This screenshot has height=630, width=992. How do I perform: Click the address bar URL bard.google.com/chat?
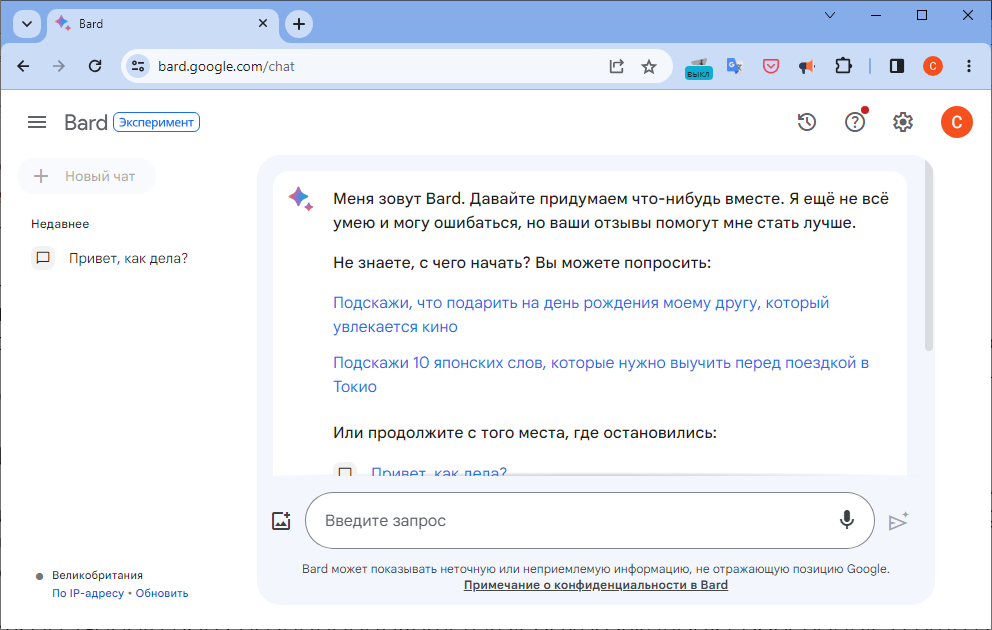[x=226, y=66]
